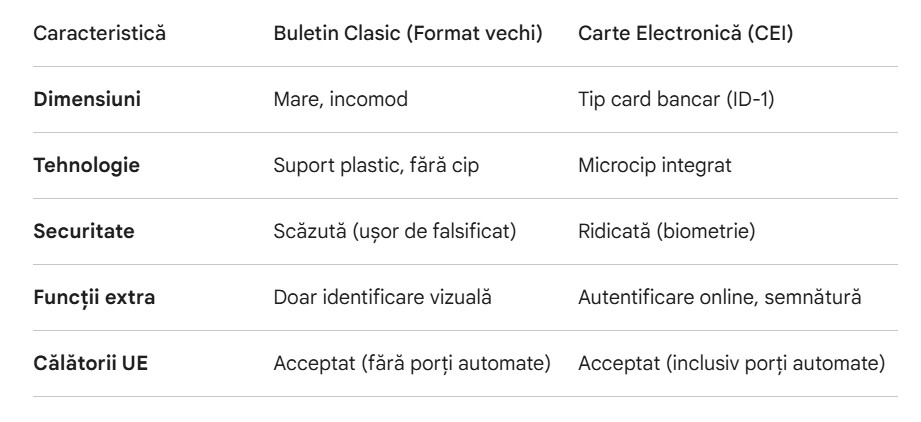The height and width of the screenshot is (422, 921).
Task: Select the 'Acceptat (inclusiv porți automate)' cell
Action: (731, 362)
